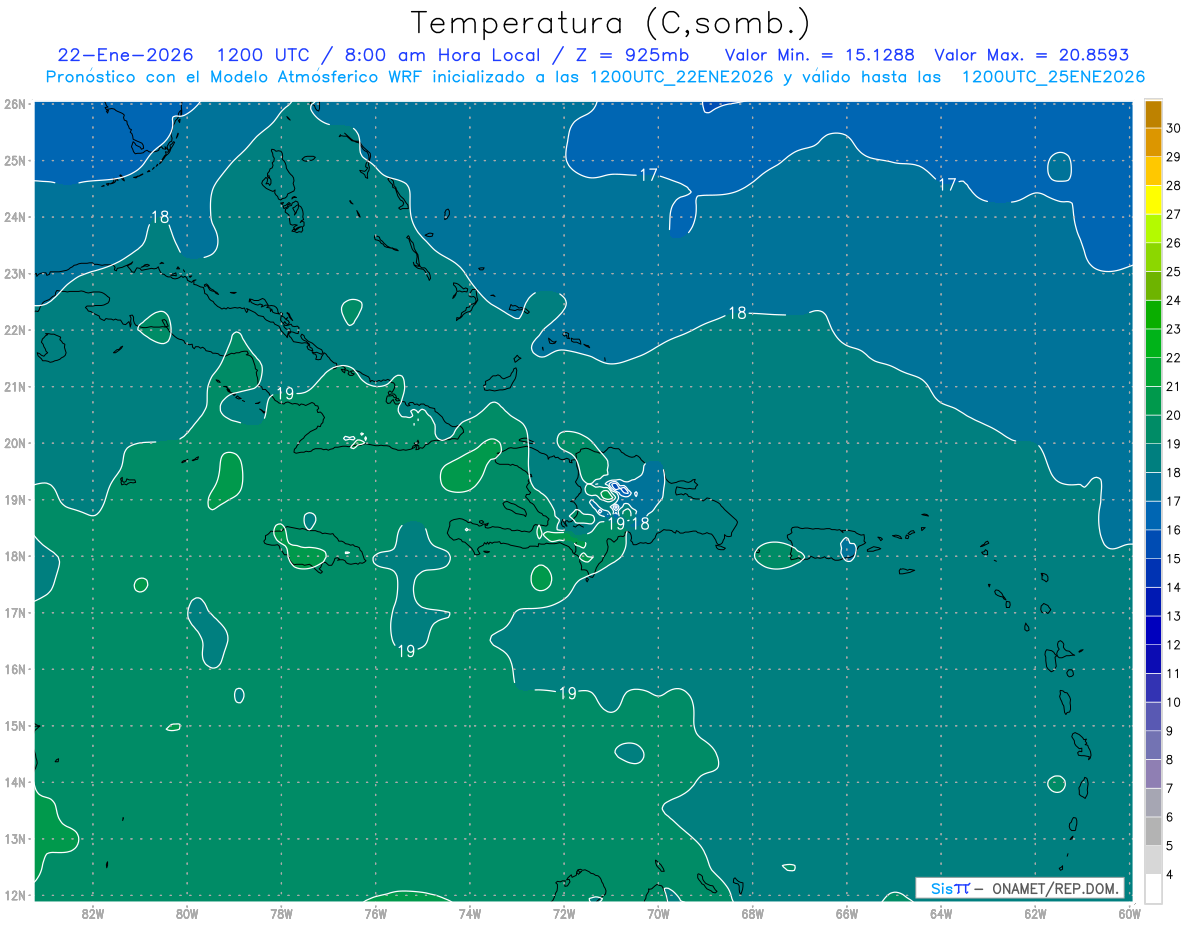Viewport: 1200px width, 927px height.
Task: Select the yellow legend swatch between 27 and 28
Action: click(x=1153, y=200)
